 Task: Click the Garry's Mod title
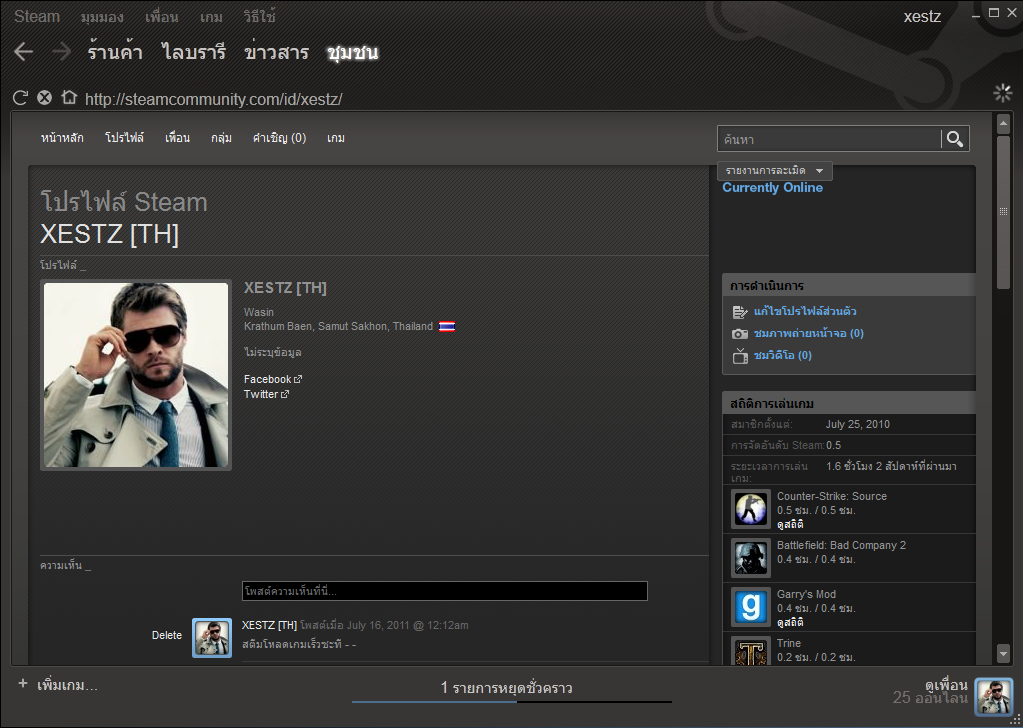click(806, 594)
